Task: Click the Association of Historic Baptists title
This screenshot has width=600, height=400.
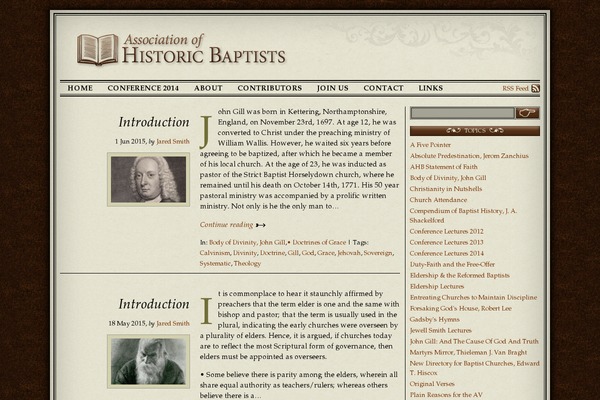Action: pos(204,49)
